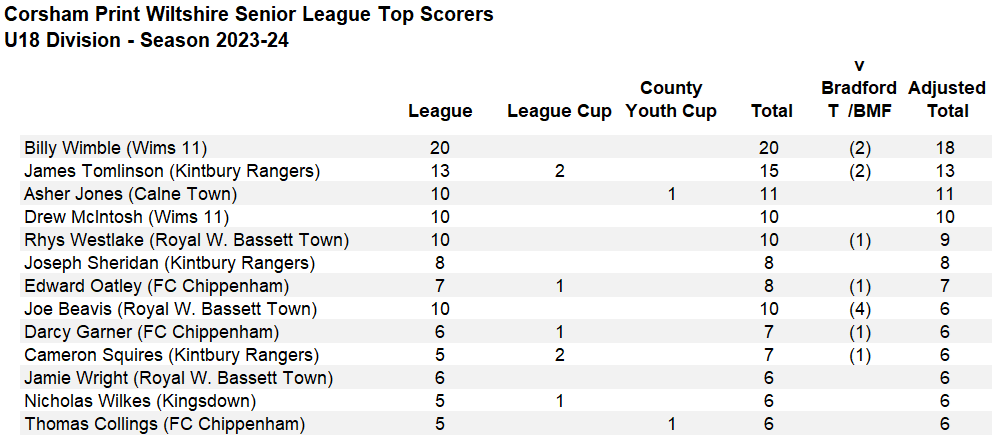The height and width of the screenshot is (435, 992).
Task: Select James Tomlinson's name cell
Action: pyautogui.click(x=172, y=171)
